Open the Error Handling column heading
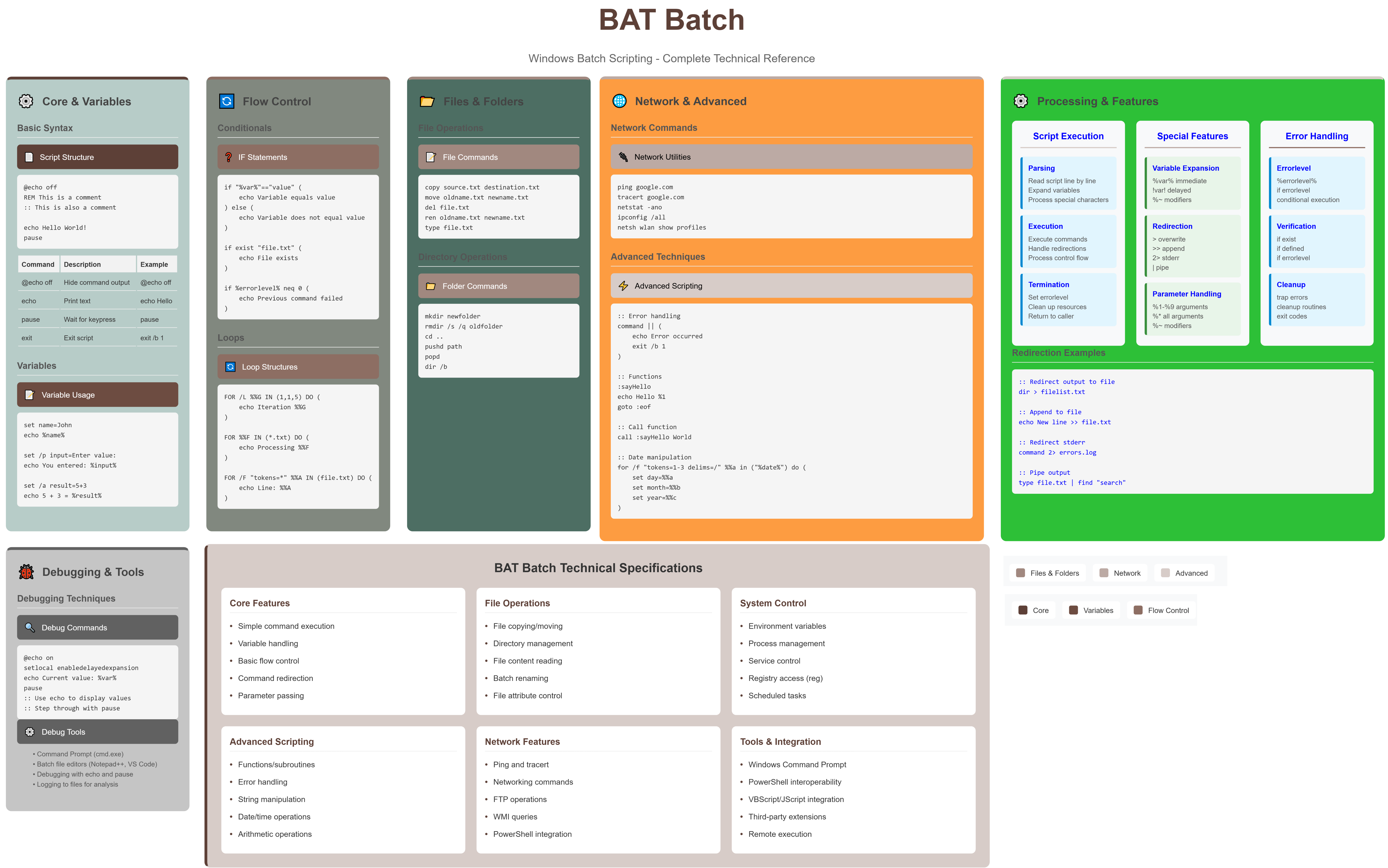 pos(1316,136)
